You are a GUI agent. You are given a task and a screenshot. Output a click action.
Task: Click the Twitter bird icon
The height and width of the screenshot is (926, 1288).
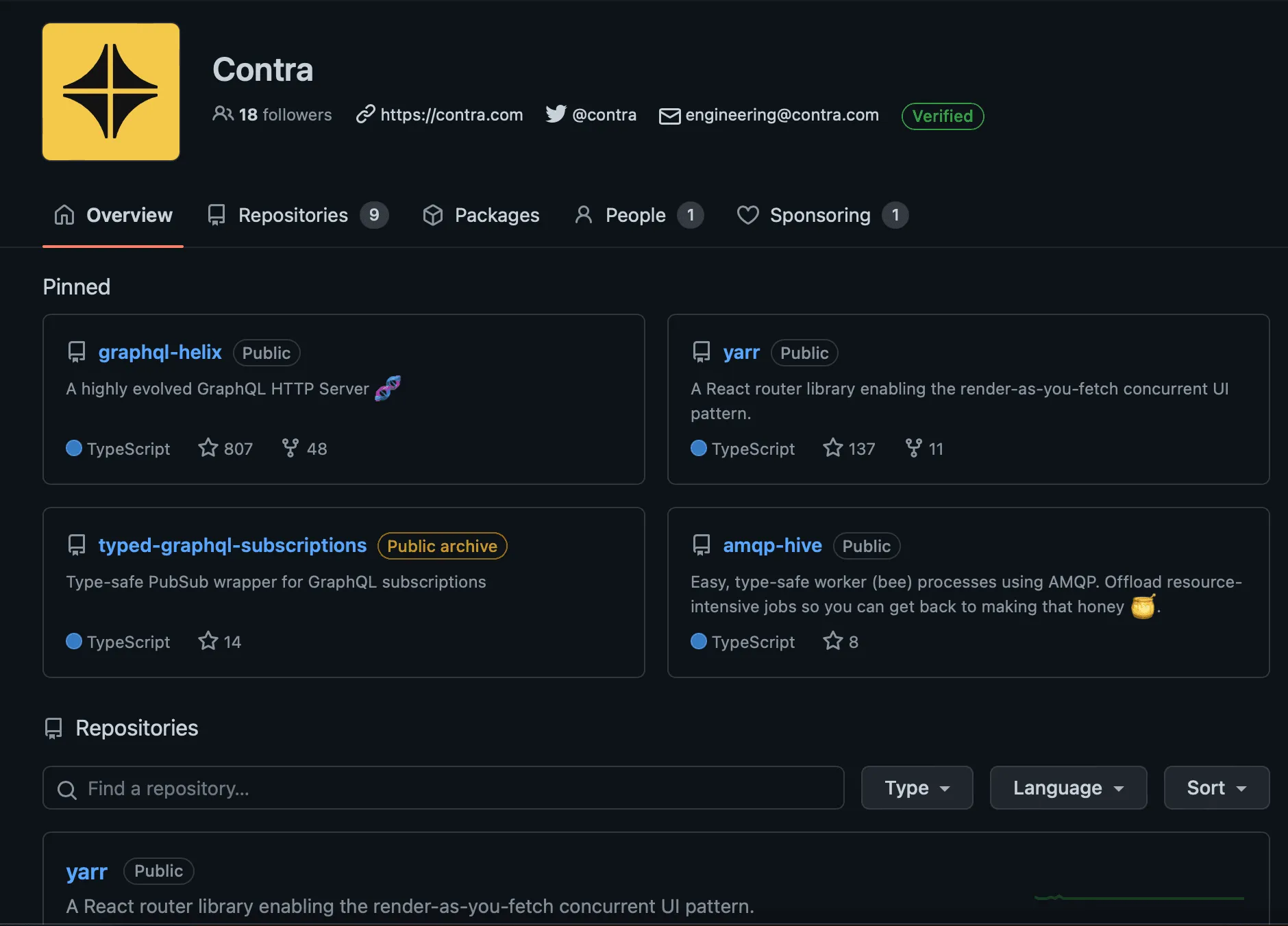pyautogui.click(x=556, y=114)
